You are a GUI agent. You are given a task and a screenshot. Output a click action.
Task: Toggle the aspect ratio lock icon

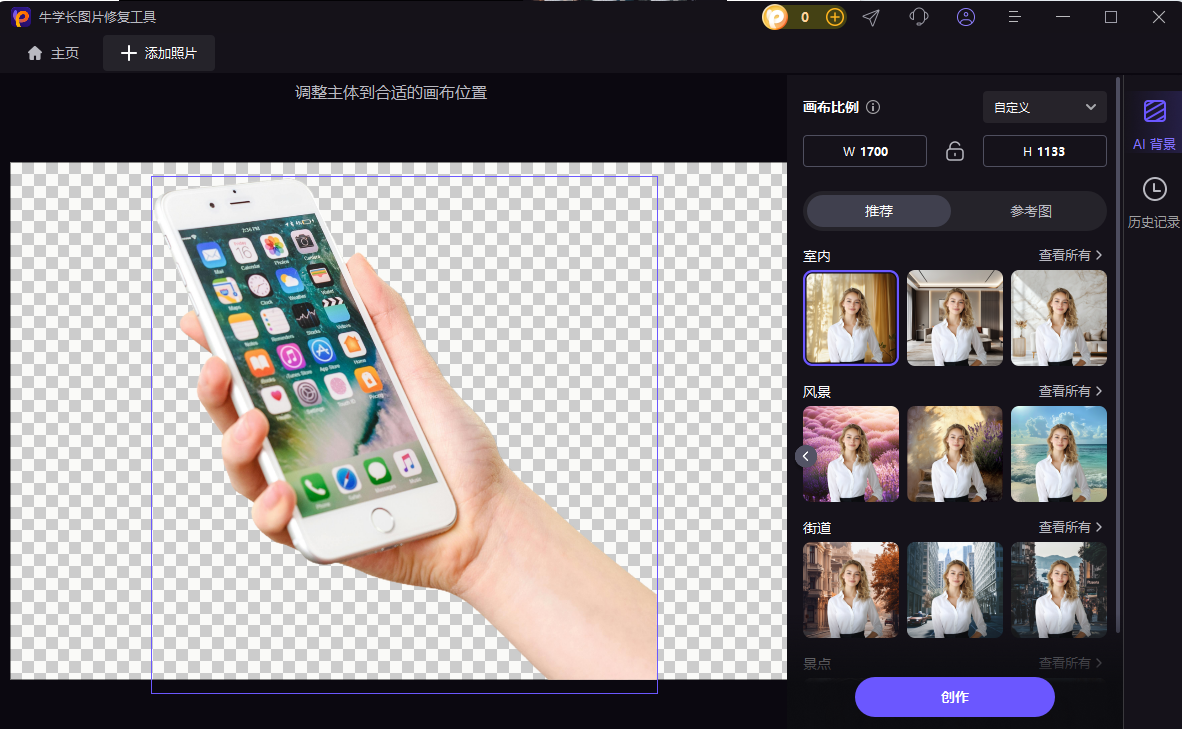(954, 152)
